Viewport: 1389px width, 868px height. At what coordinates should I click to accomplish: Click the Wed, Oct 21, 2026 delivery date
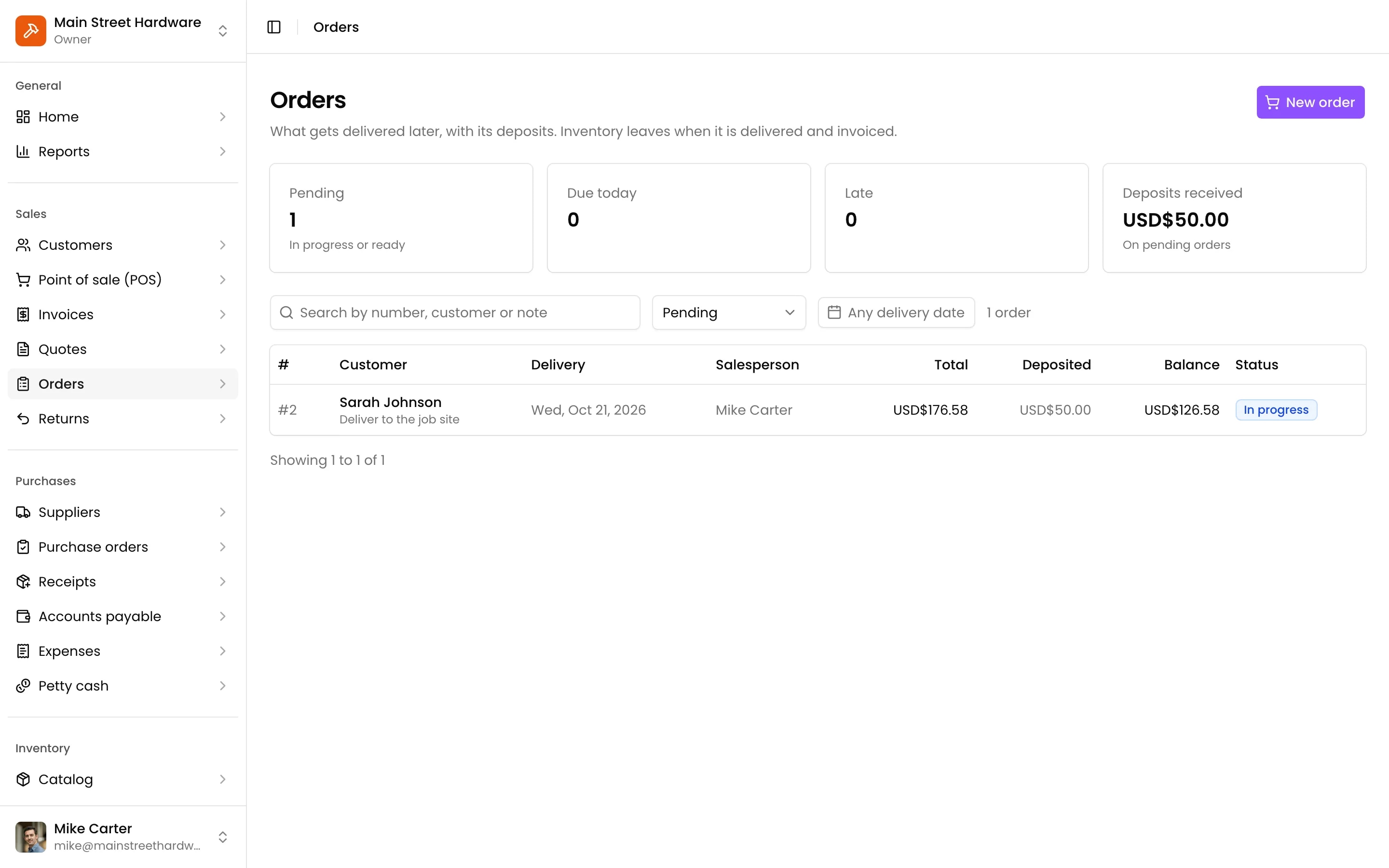[x=588, y=410]
